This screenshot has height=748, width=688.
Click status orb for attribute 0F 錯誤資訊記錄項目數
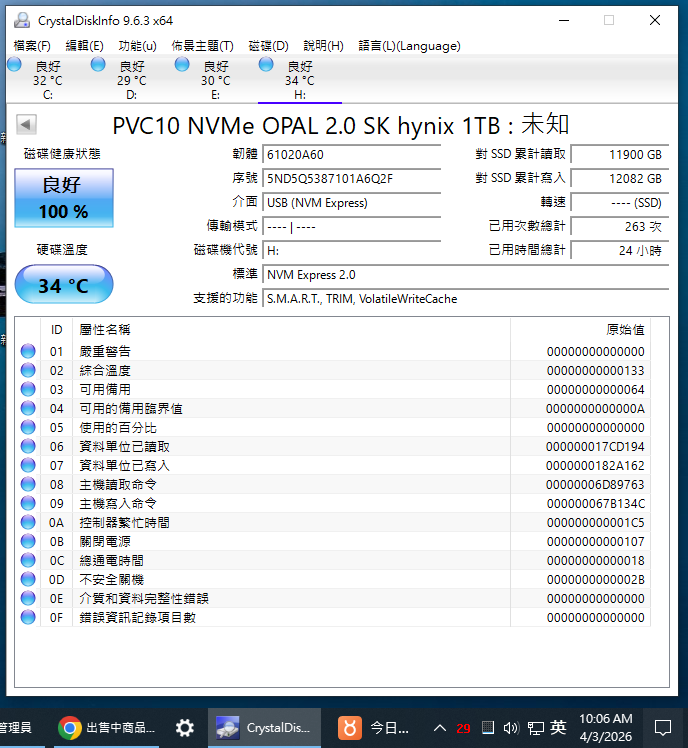[28, 617]
